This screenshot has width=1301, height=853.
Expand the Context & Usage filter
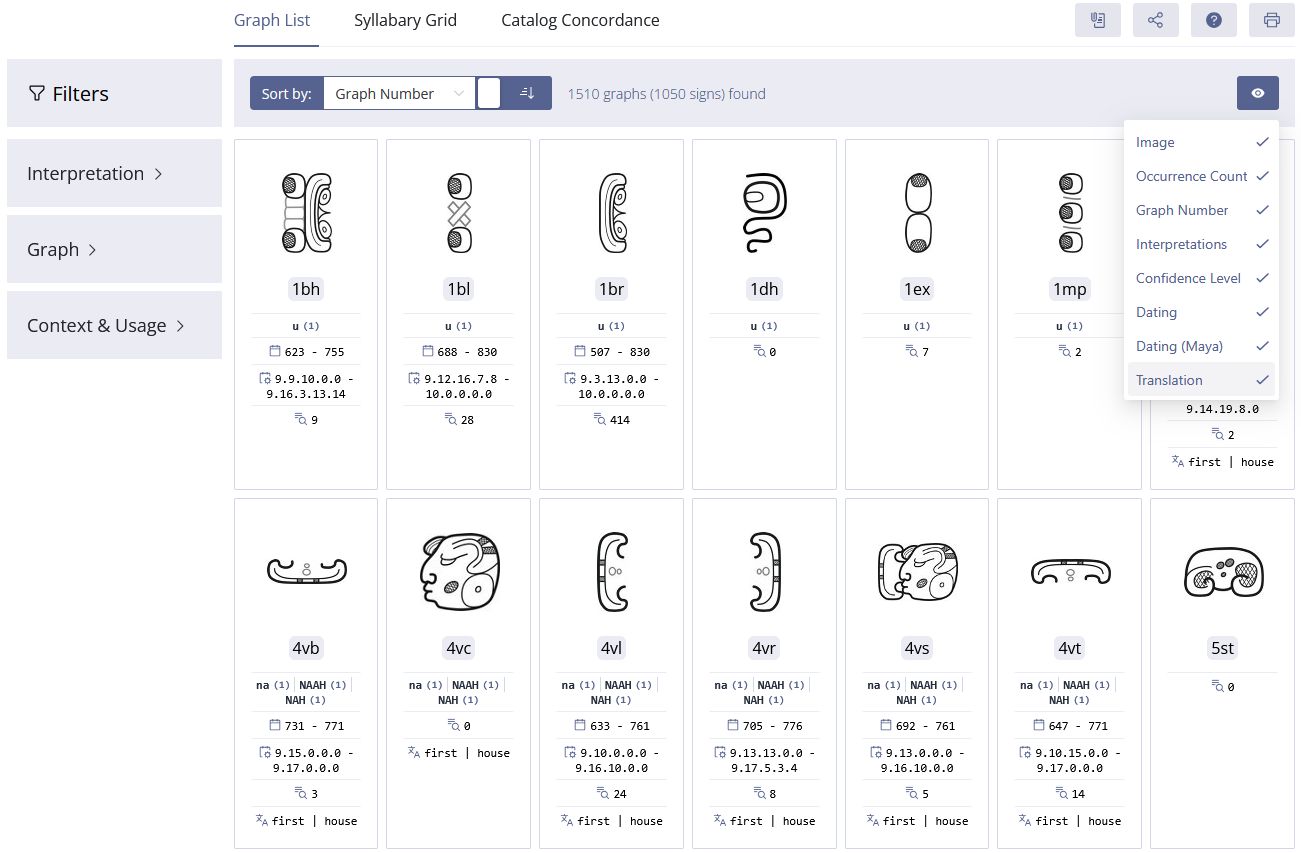coord(114,325)
